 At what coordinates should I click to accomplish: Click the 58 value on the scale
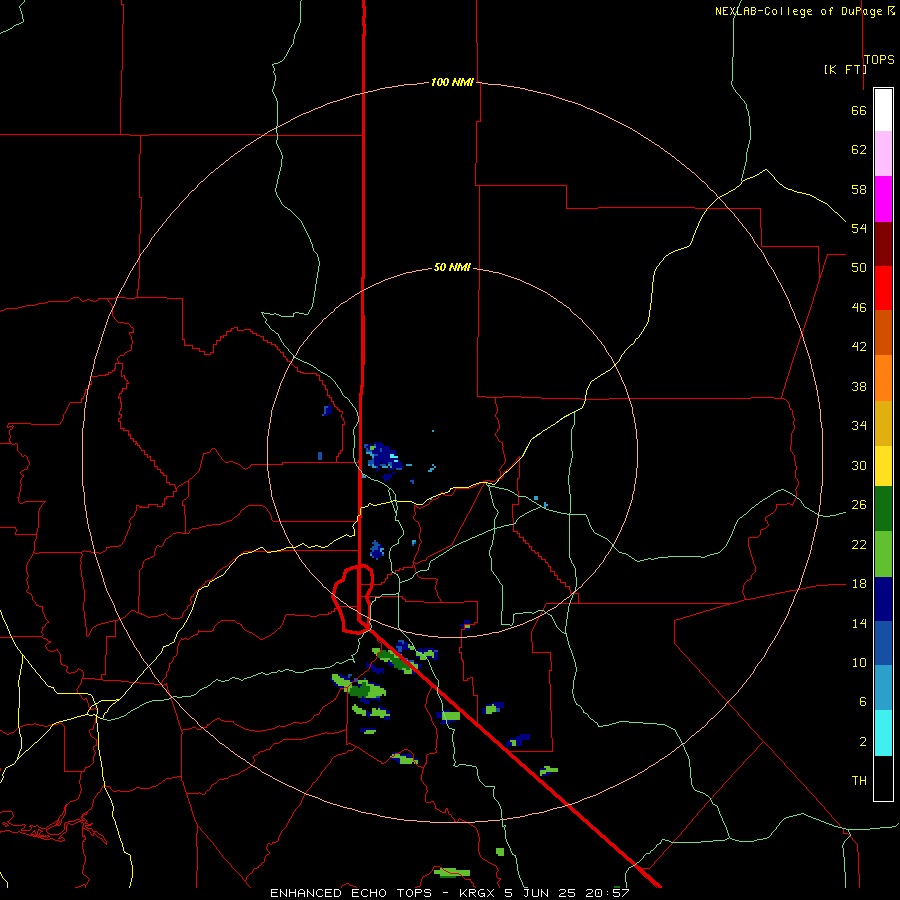pyautogui.click(x=859, y=189)
